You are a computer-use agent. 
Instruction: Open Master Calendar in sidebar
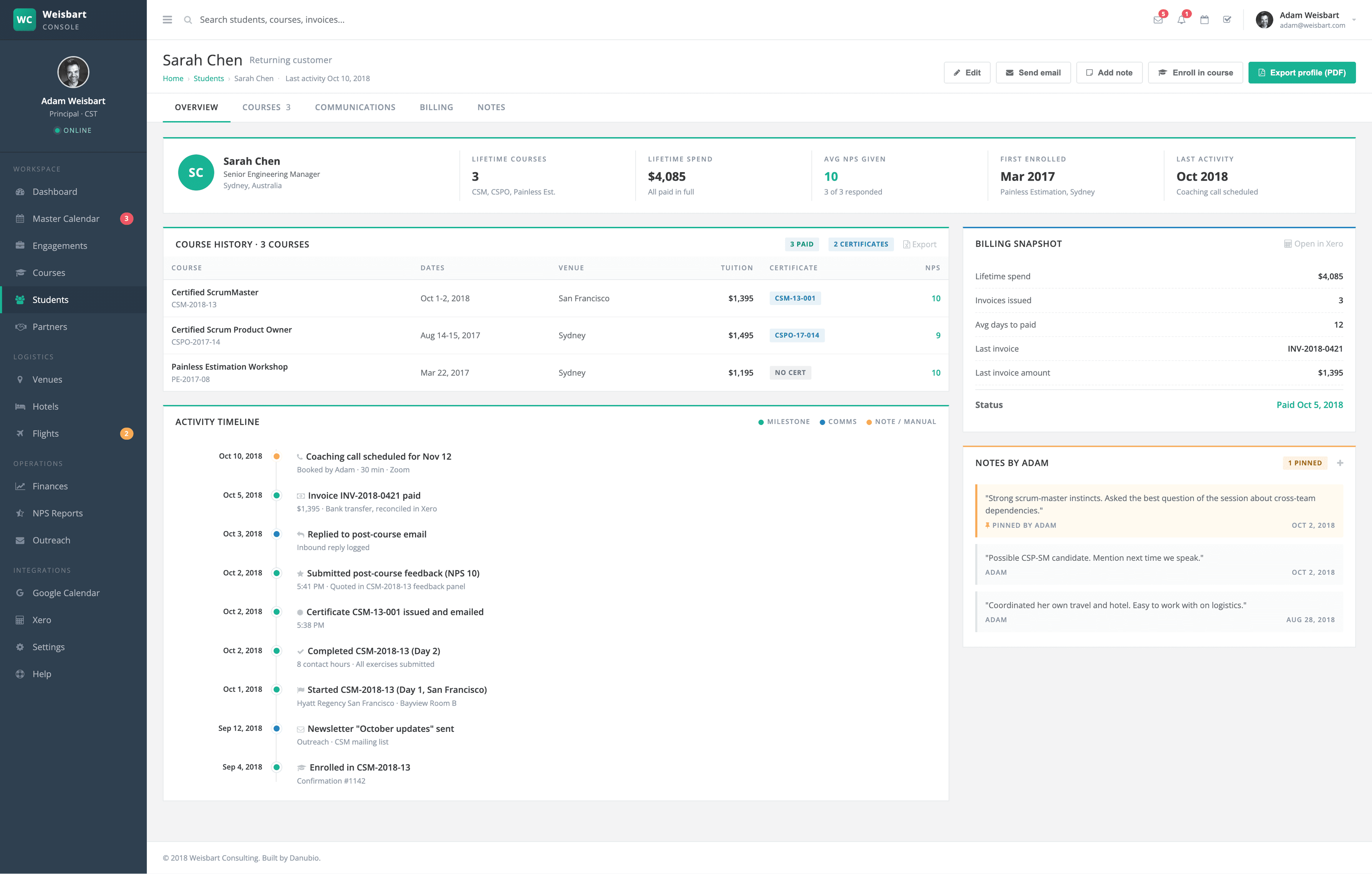73,219
